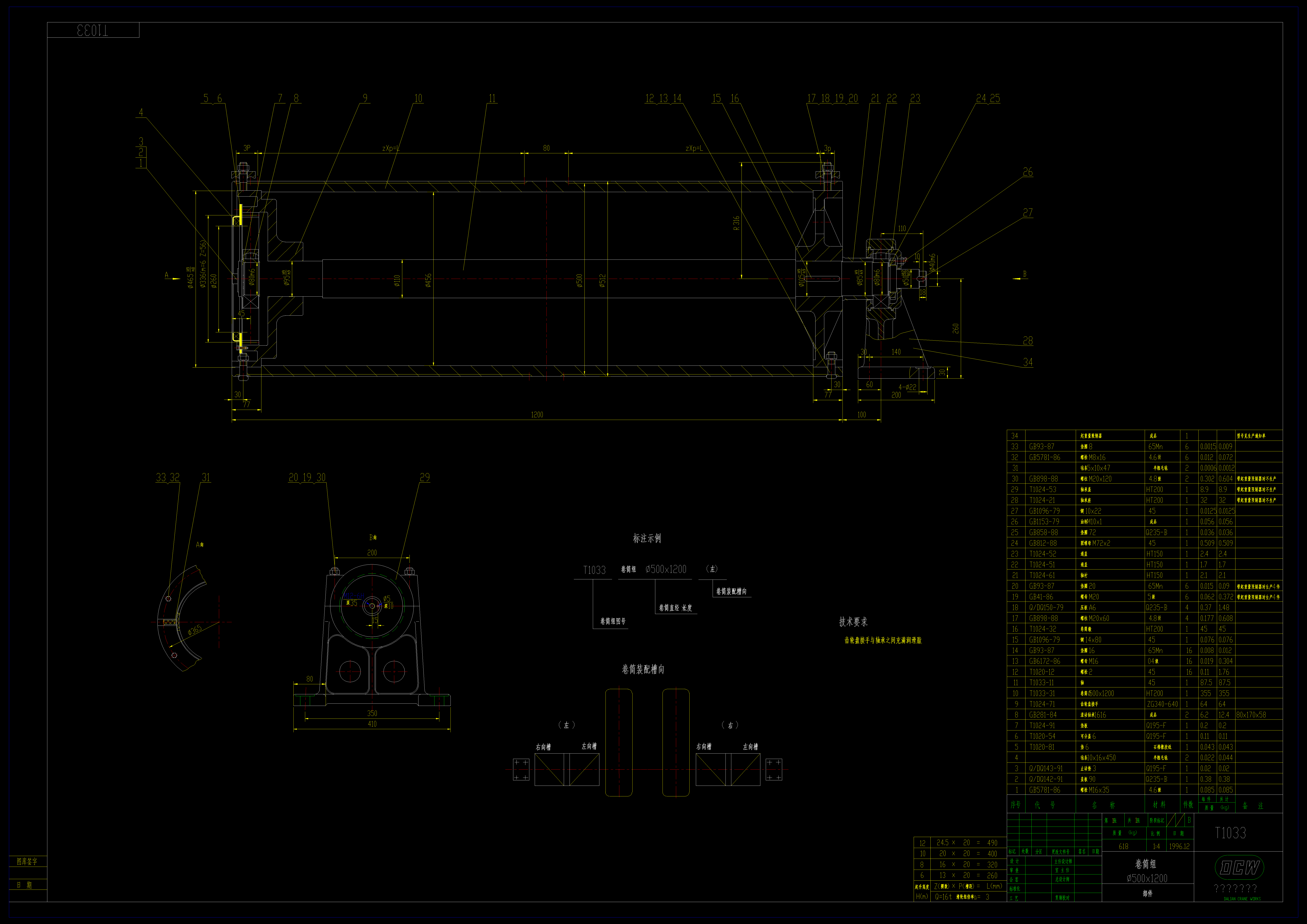Select the "部件" label in the title block

pyautogui.click(x=1148, y=894)
